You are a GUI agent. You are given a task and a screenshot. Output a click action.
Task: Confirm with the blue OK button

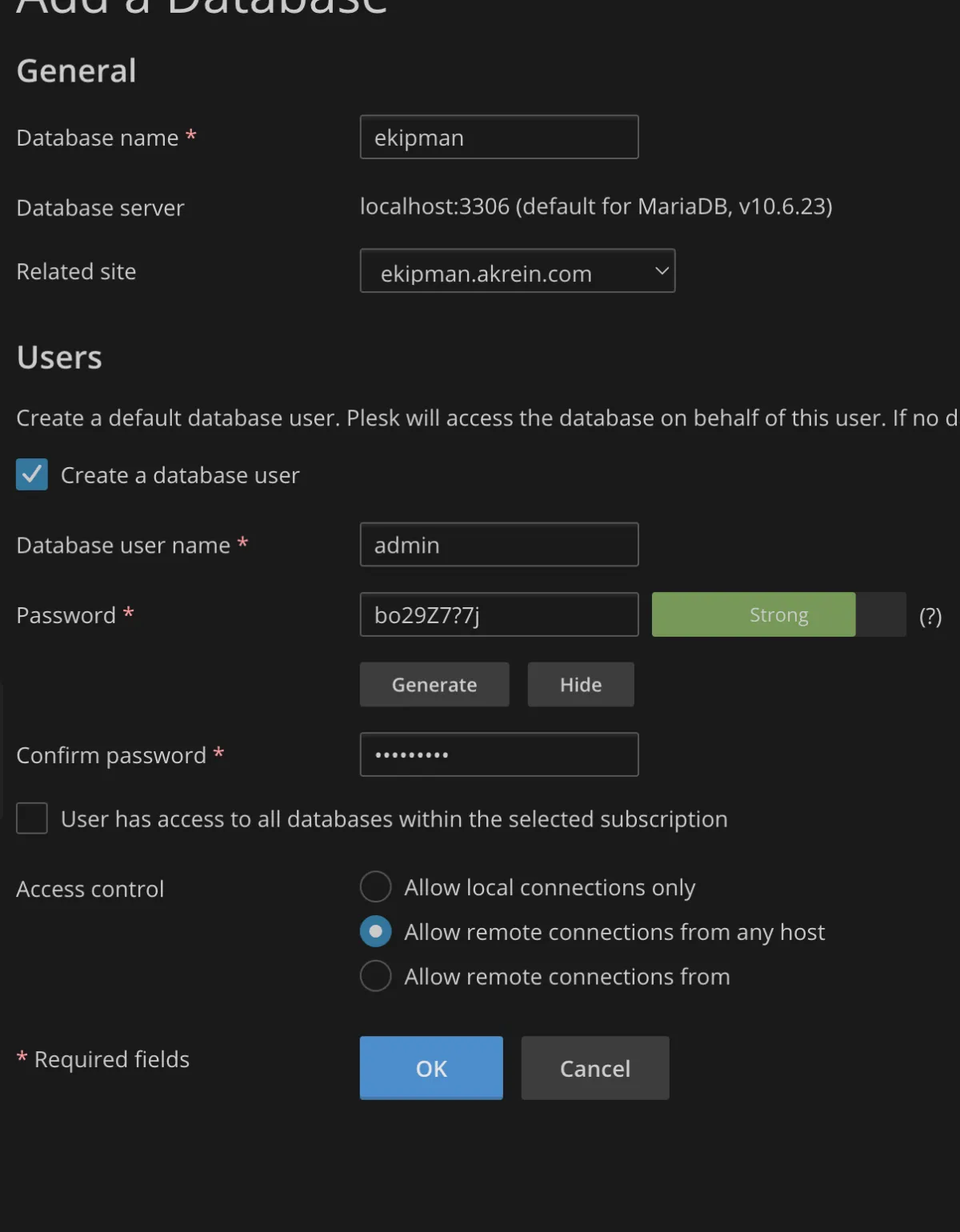(431, 1068)
